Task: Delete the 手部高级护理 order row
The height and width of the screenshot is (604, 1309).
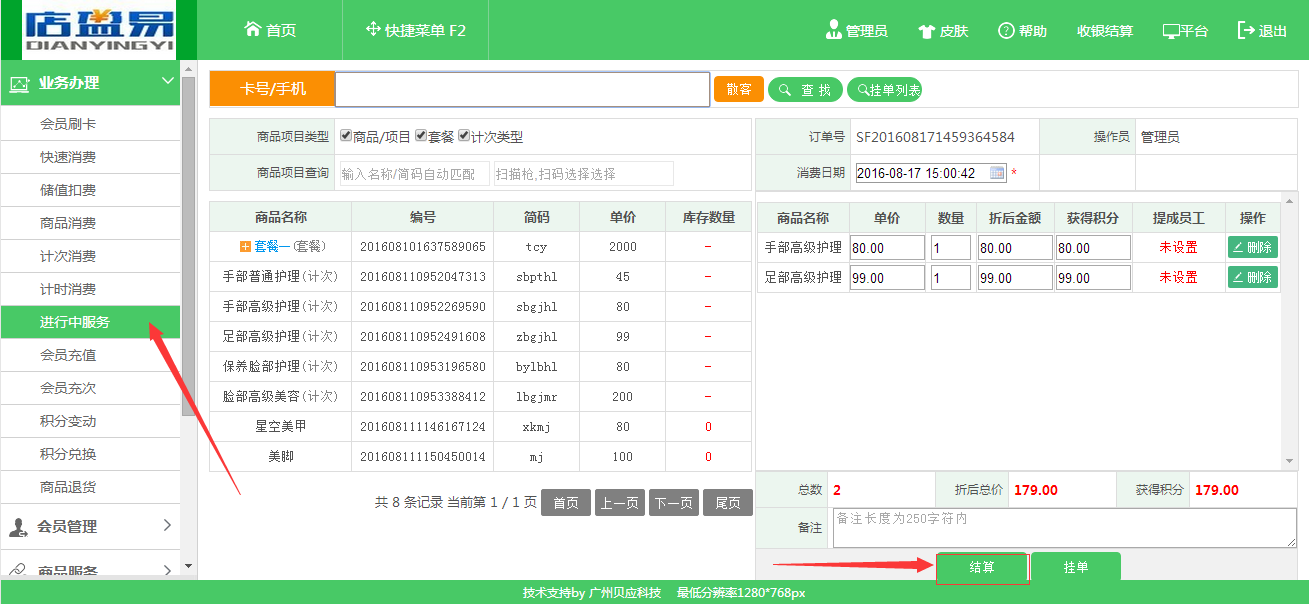Action: point(1253,247)
